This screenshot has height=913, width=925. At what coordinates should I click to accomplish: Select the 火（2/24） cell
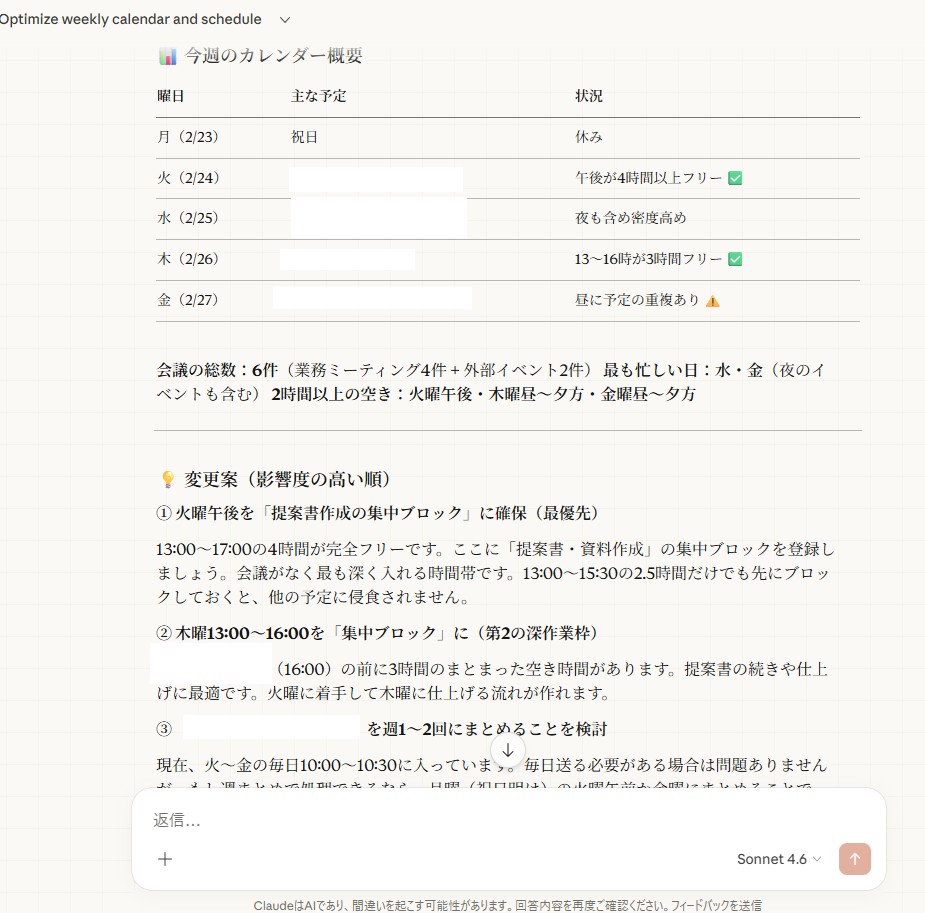(x=188, y=178)
